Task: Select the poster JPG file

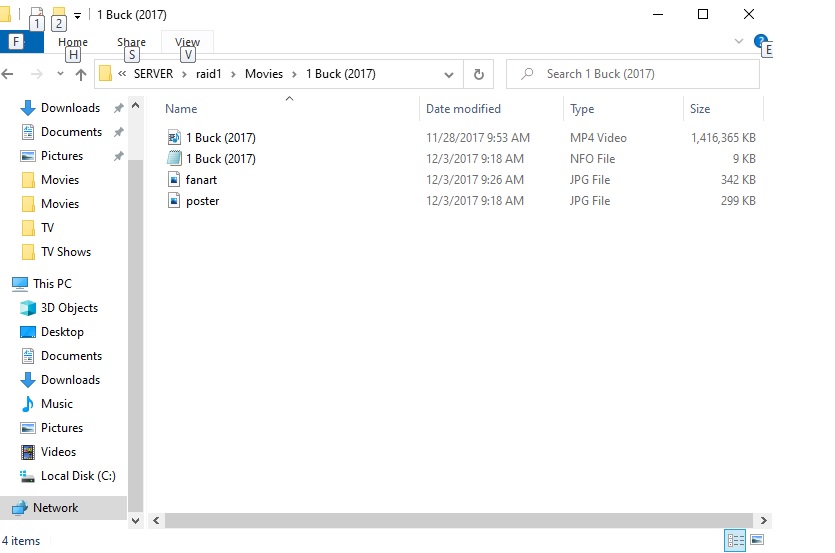Action: click(202, 201)
